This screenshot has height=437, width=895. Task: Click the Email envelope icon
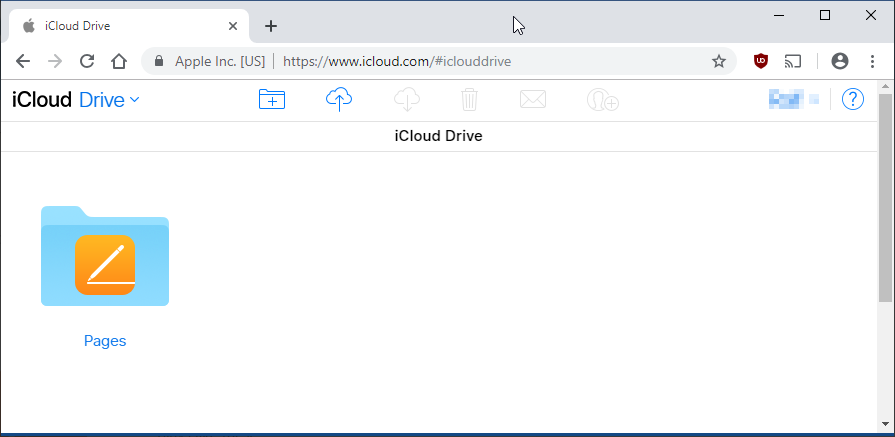[x=533, y=100]
